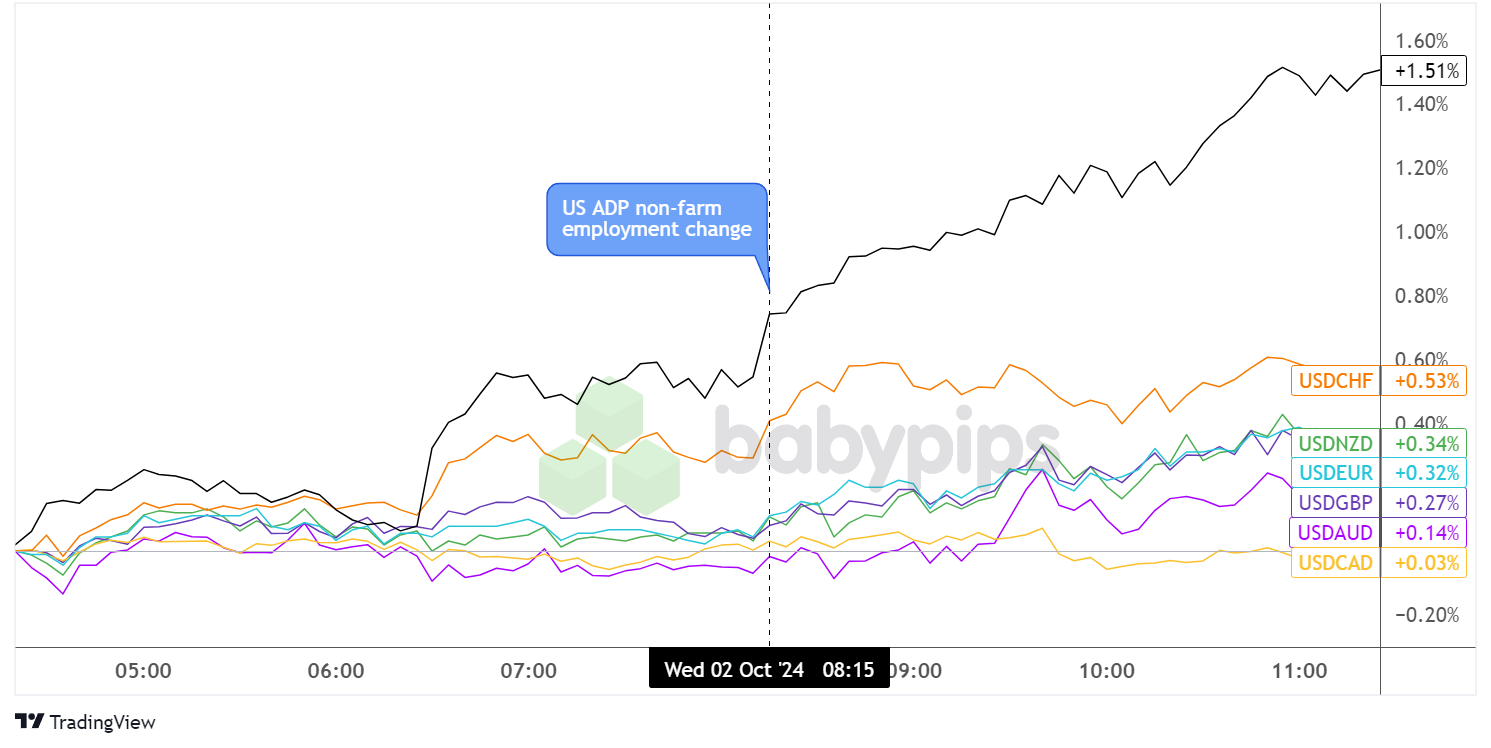Click the 07:00 time axis label
Screen dimensions: 1491x748
coord(529,671)
